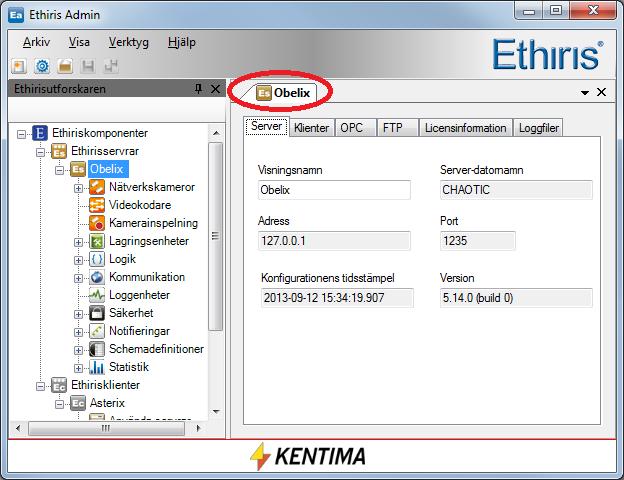Collapse the Ethirisservrar node
Viewport: 624px width, 480px height.
tap(40, 152)
